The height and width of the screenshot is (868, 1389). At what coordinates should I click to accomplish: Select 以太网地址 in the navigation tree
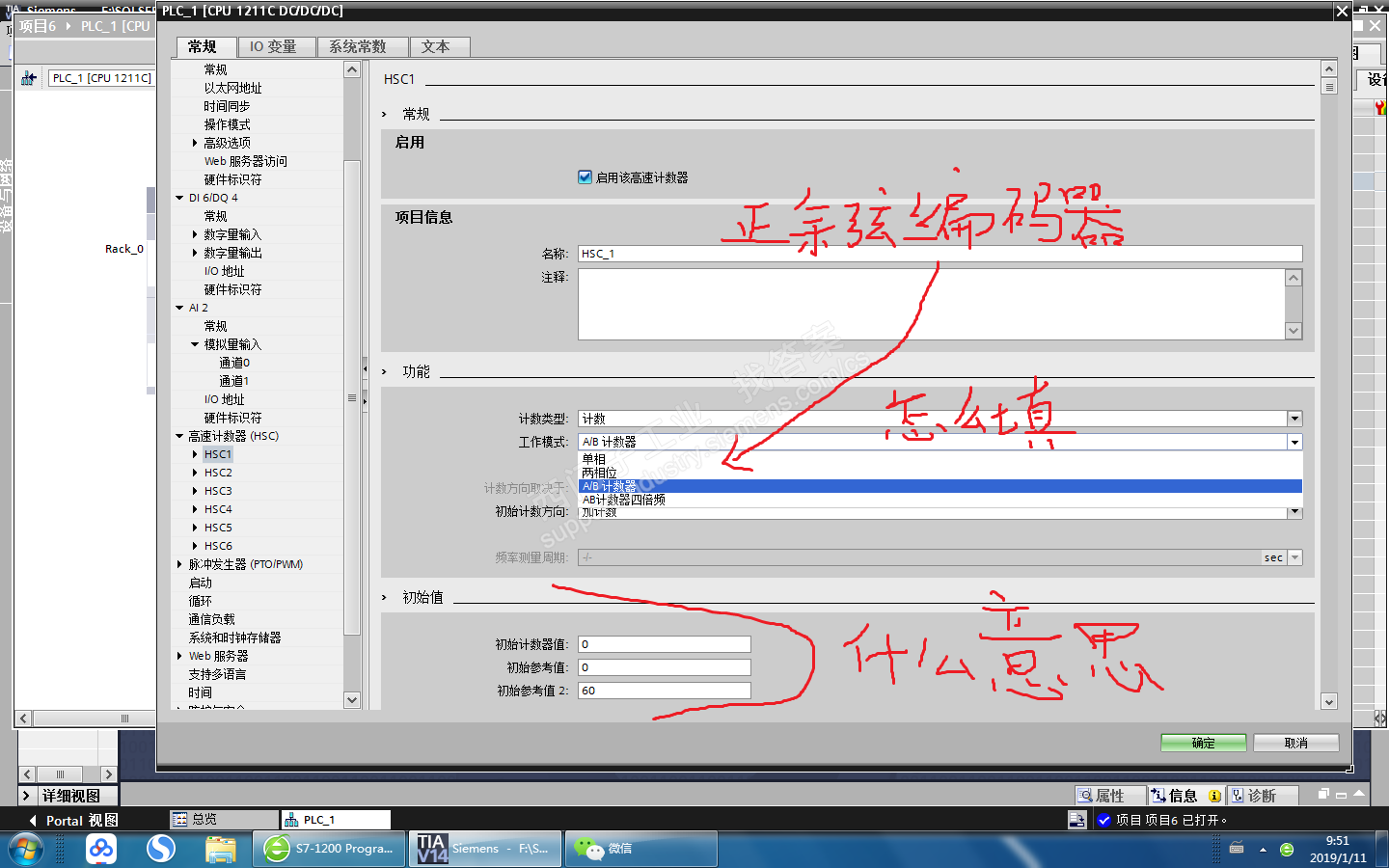point(232,88)
